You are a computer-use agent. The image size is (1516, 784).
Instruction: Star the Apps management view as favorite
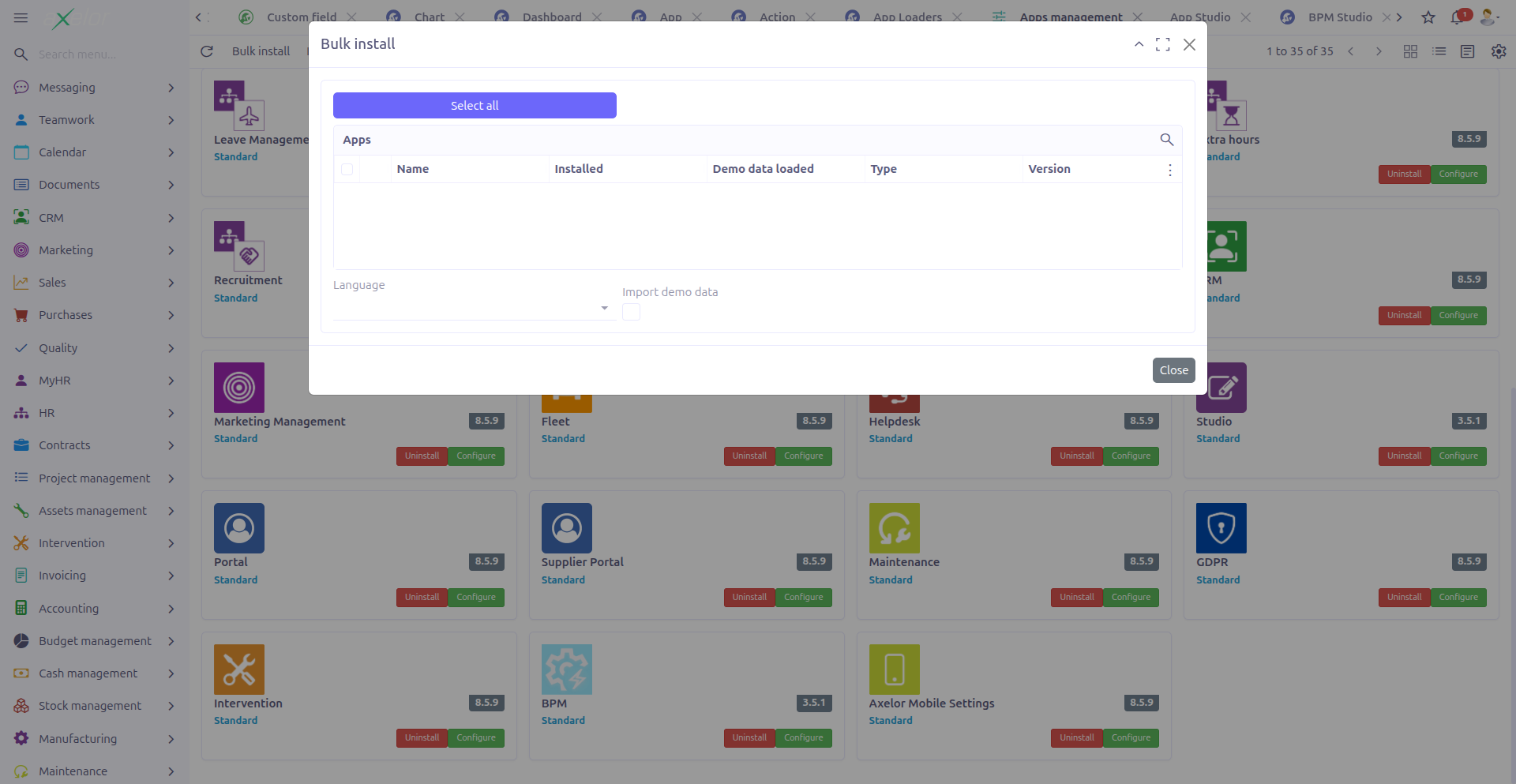pyautogui.click(x=1428, y=17)
